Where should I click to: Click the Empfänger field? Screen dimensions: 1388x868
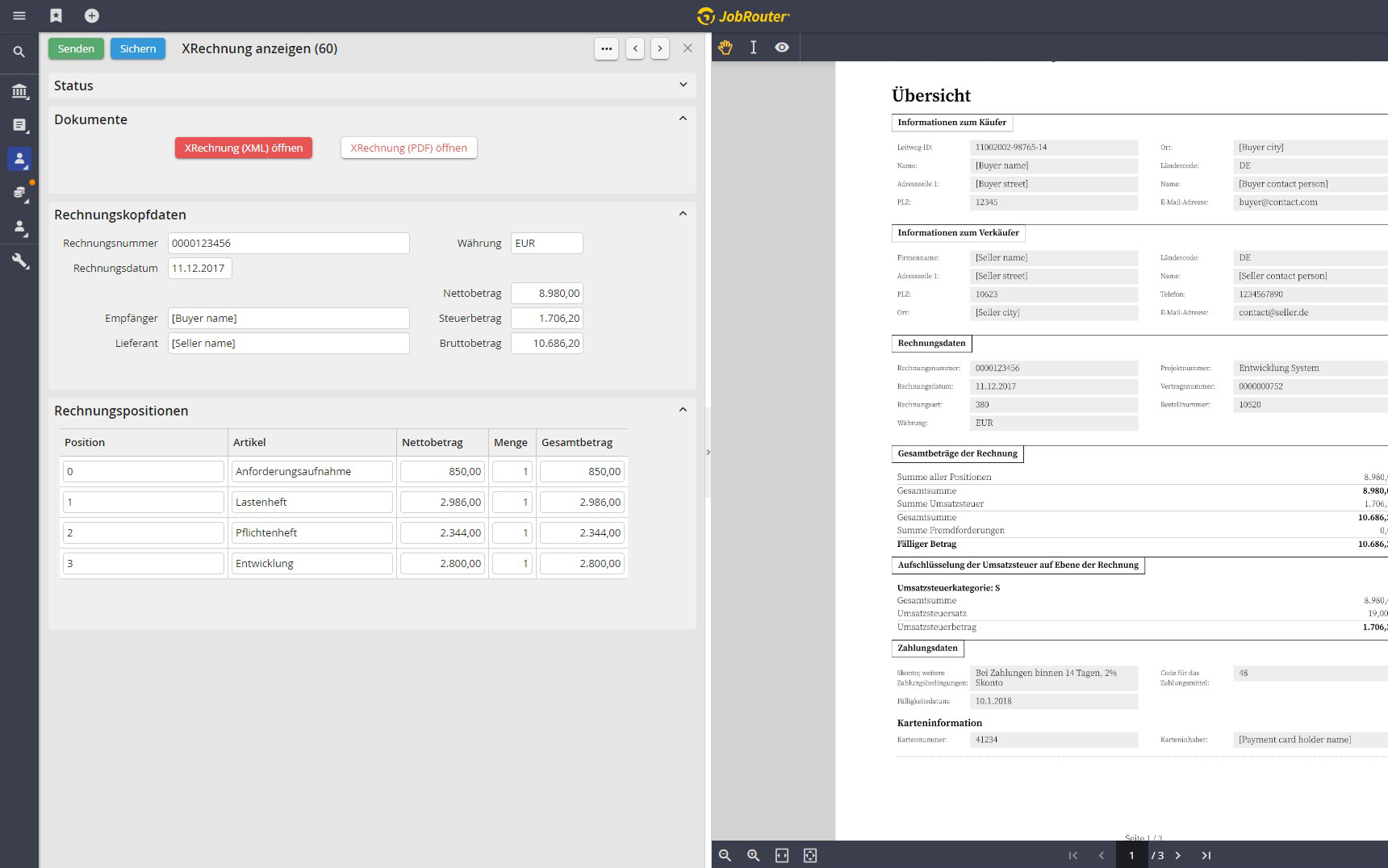289,318
